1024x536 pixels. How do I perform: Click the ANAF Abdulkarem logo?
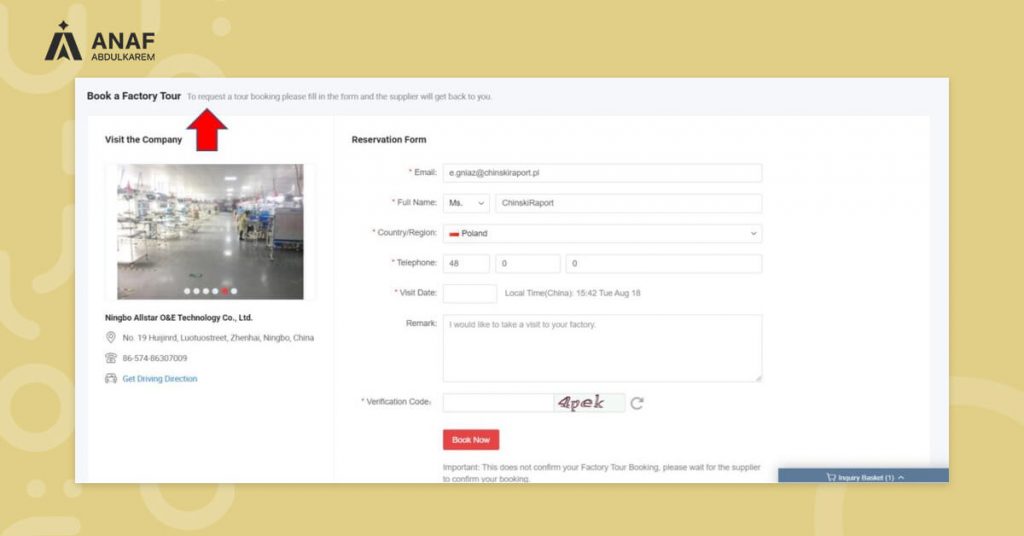tap(100, 41)
